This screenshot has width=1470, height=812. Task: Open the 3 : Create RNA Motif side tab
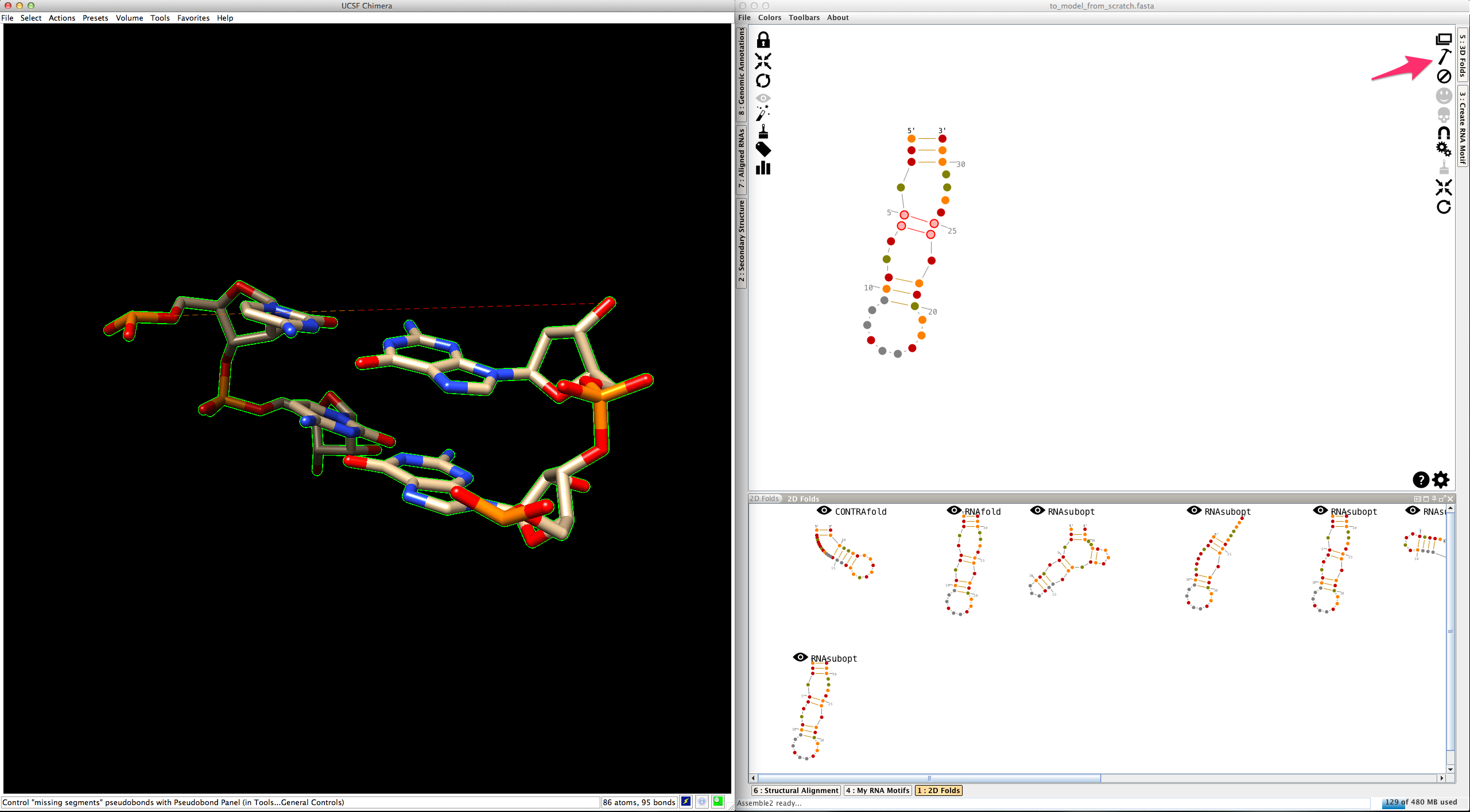point(1463,127)
